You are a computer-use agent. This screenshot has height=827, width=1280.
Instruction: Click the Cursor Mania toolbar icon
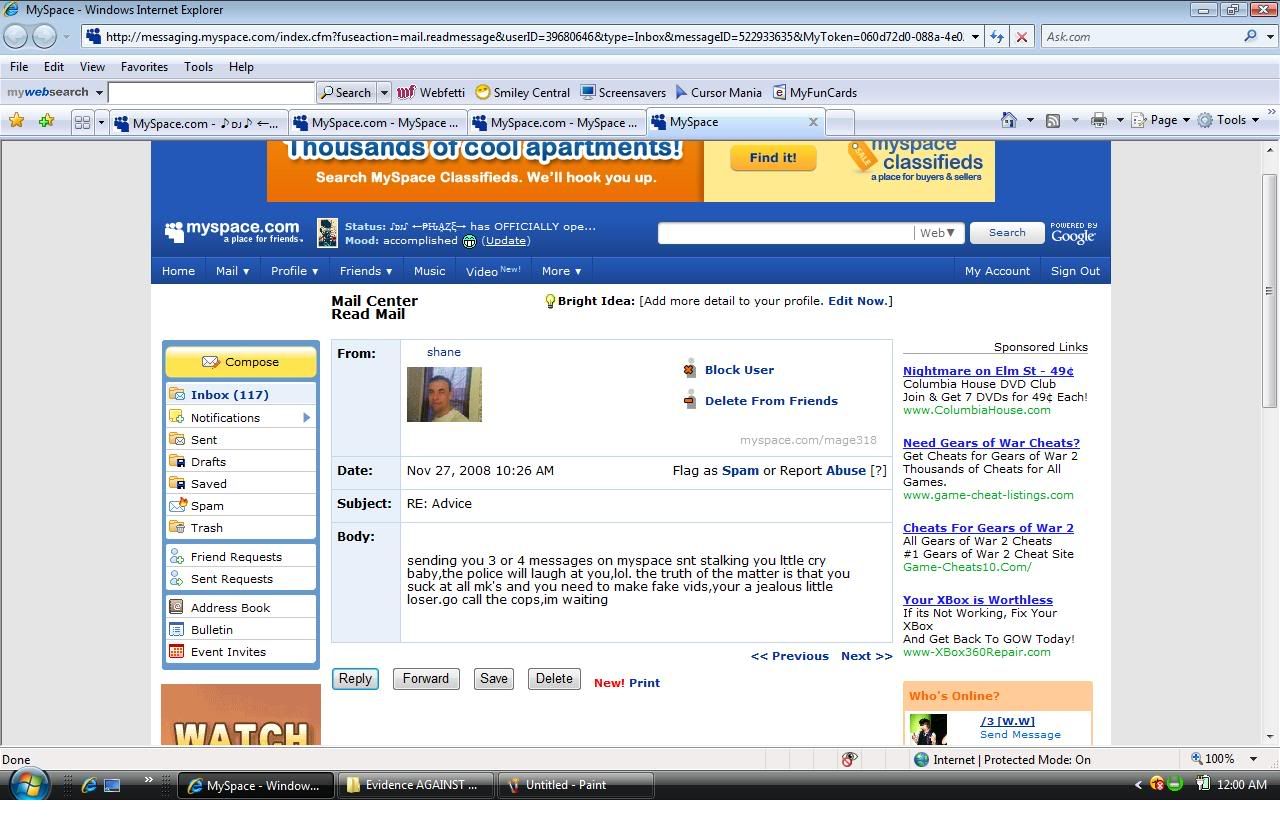tap(681, 92)
